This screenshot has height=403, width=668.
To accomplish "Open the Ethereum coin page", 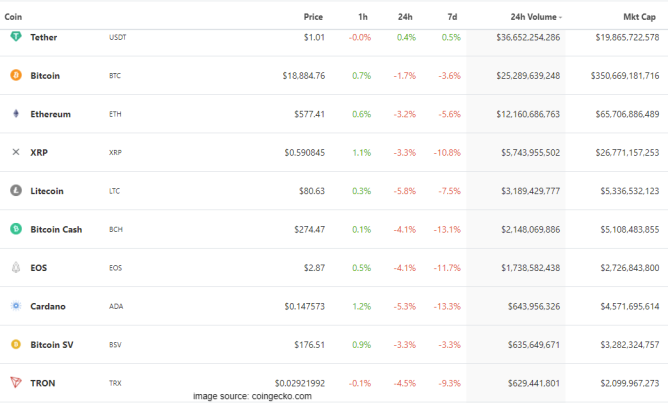I will tap(50, 114).
